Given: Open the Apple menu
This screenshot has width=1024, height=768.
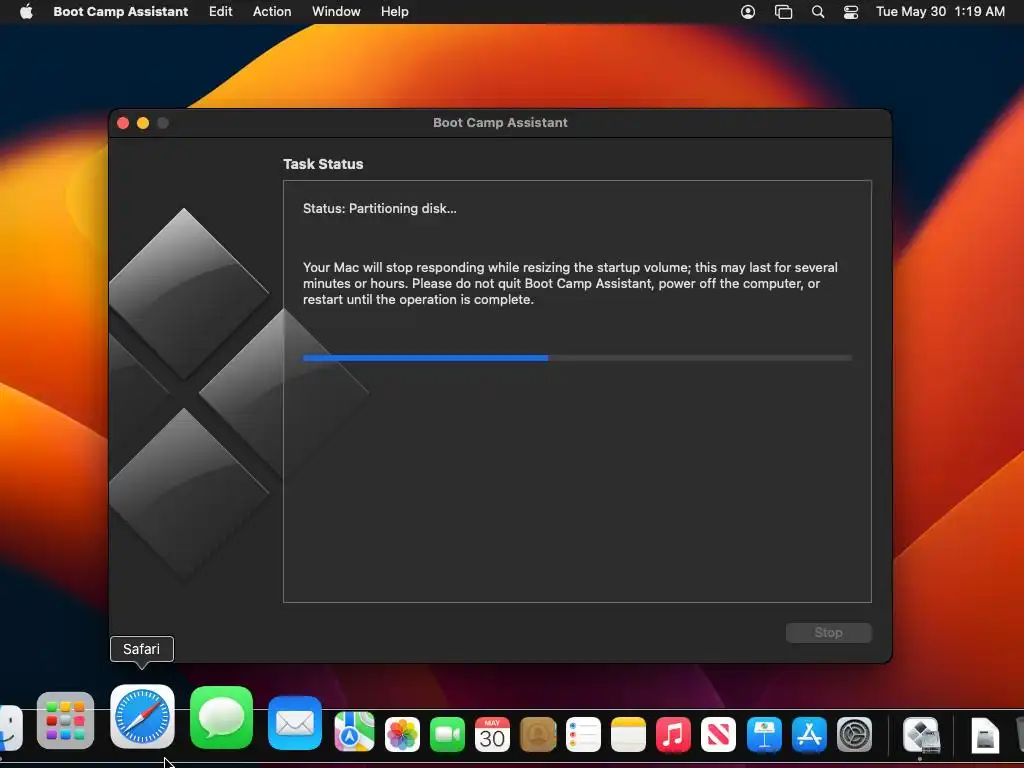Looking at the screenshot, I should click(x=26, y=11).
